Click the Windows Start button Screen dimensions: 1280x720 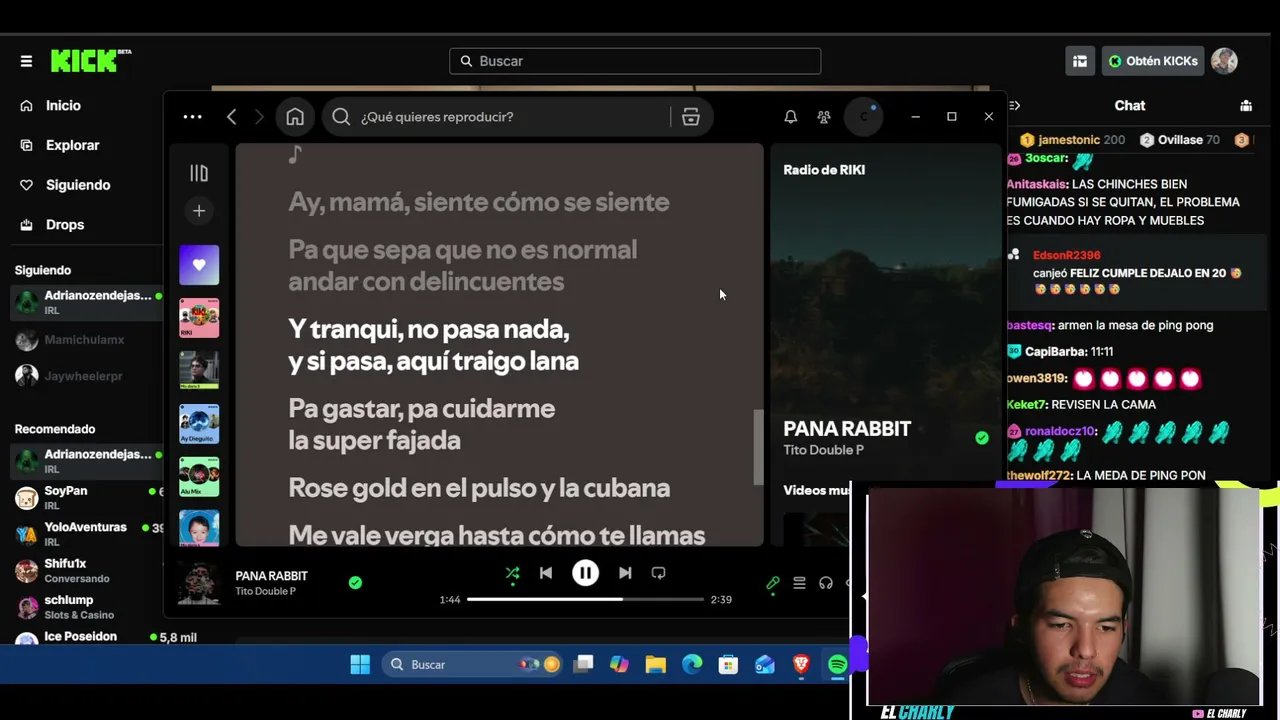click(x=360, y=664)
